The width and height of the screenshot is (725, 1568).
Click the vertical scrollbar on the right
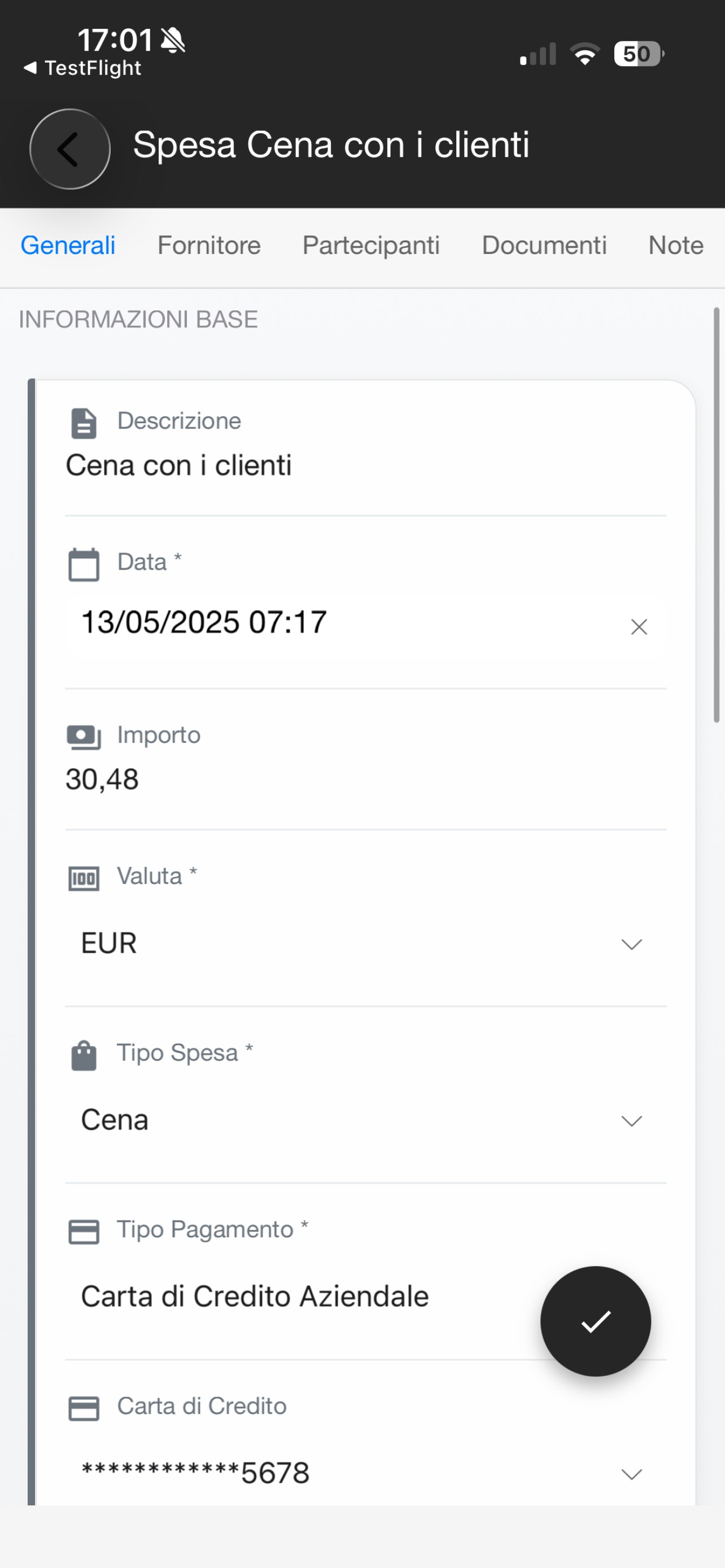coord(717,515)
